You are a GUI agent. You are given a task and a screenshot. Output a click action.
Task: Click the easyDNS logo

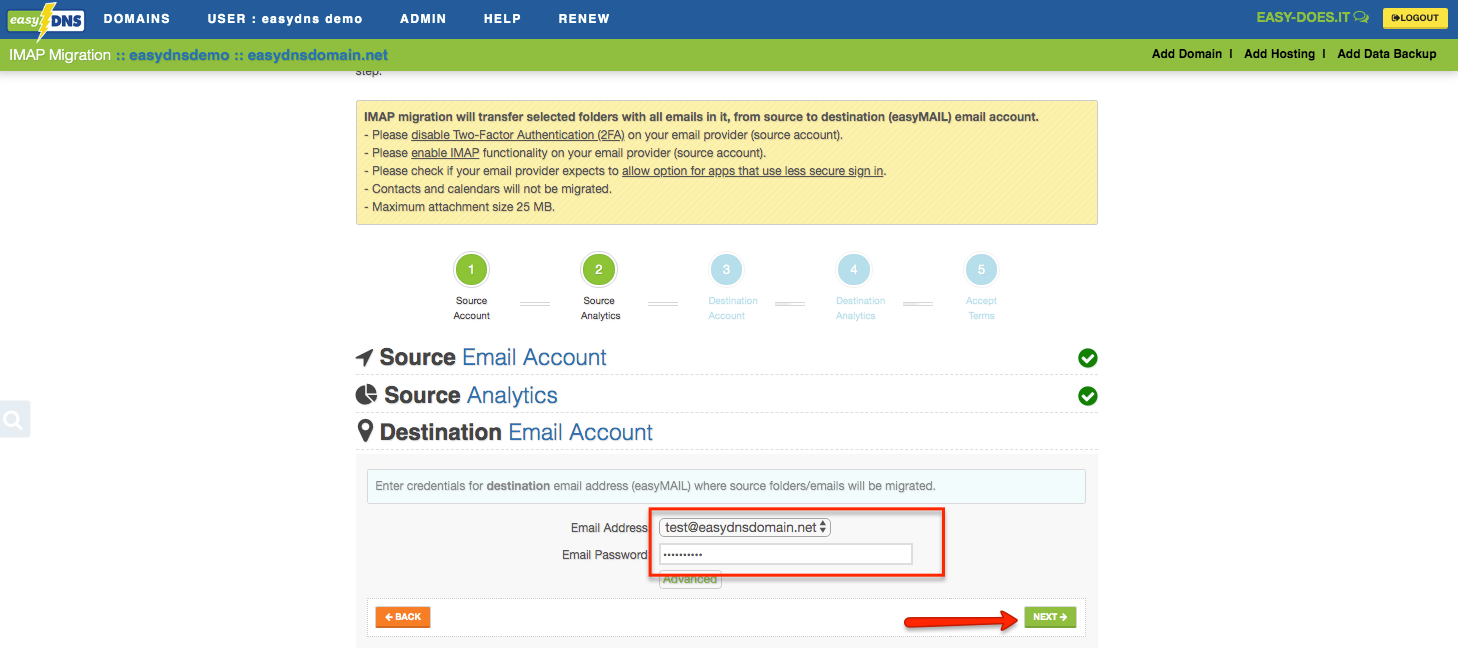[46, 20]
